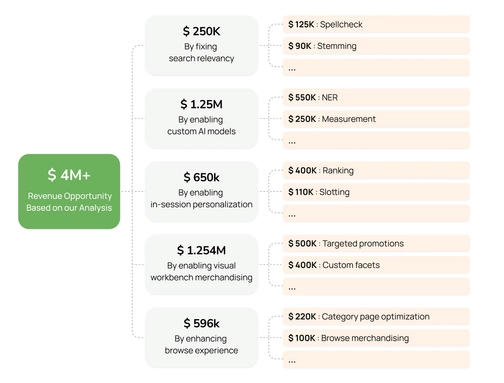Viewport: 504px width, 383px height.
Task: Click the $400K Ranking row
Action: 376,170
